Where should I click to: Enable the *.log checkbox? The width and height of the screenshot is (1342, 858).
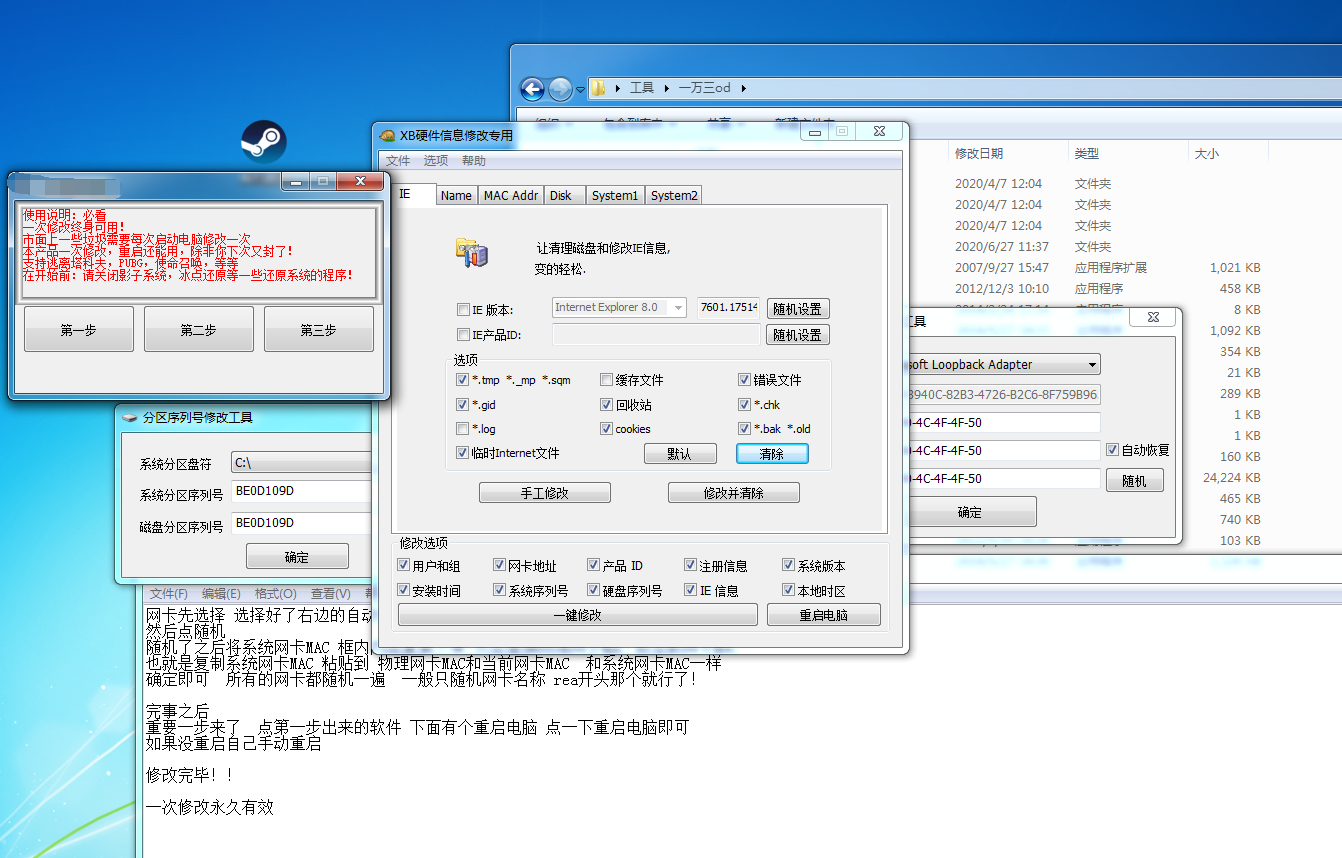point(462,429)
